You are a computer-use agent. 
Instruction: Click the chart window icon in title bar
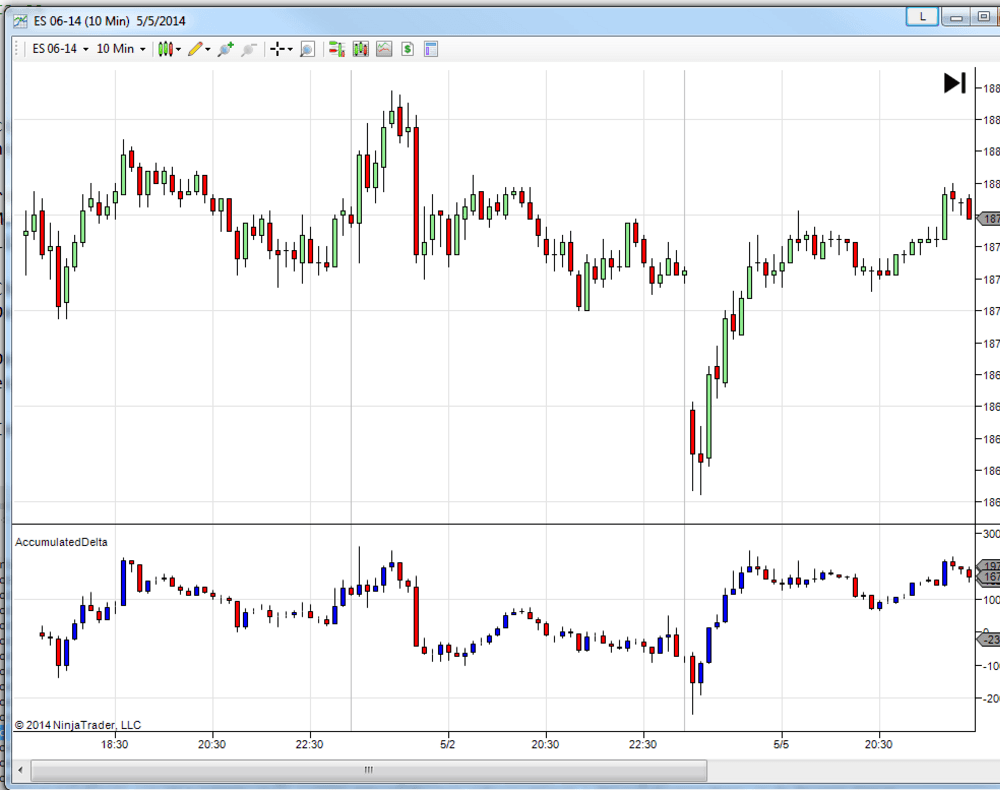[x=19, y=20]
